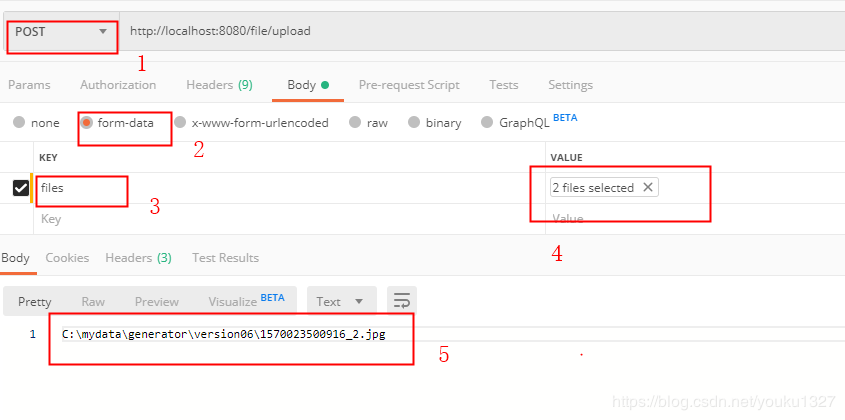
Task: Switch response view to Pretty
Action: click(x=35, y=301)
